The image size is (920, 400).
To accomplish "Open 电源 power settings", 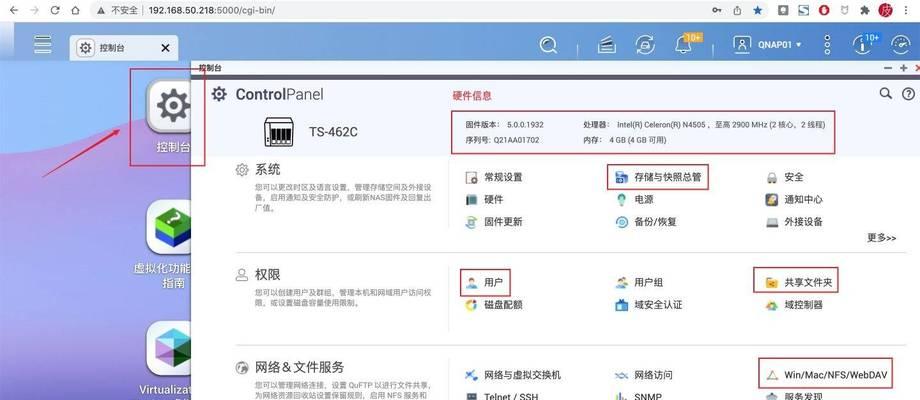I will click(x=634, y=199).
